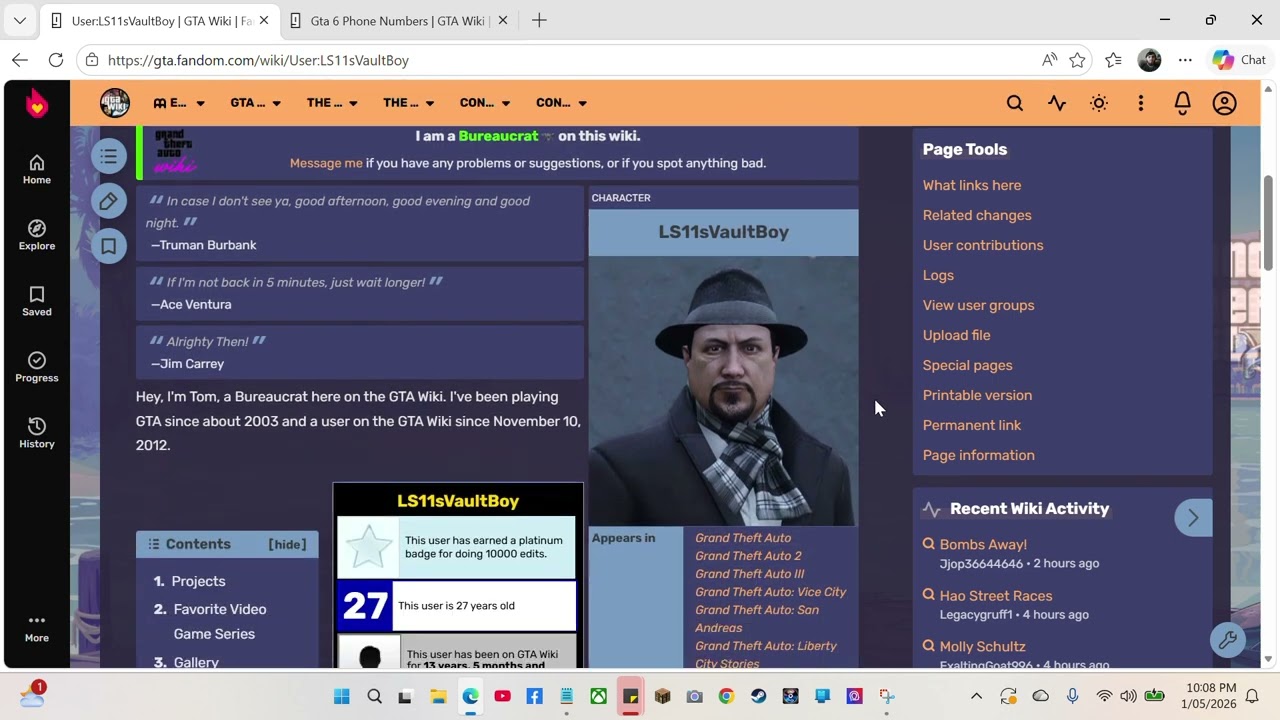Viewport: 1280px width, 720px height.
Task: Open the wiki activity pulse icon in header
Action: point(1057,103)
